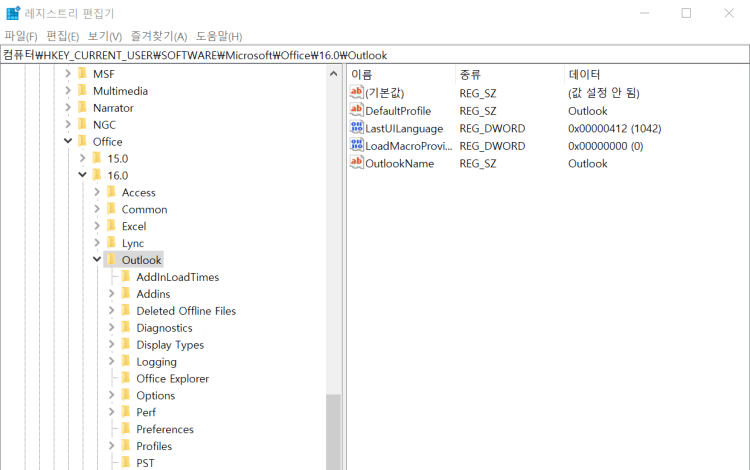Image resolution: width=750 pixels, height=470 pixels.
Task: Click the tree pane scrollbar thumb
Action: 333,432
